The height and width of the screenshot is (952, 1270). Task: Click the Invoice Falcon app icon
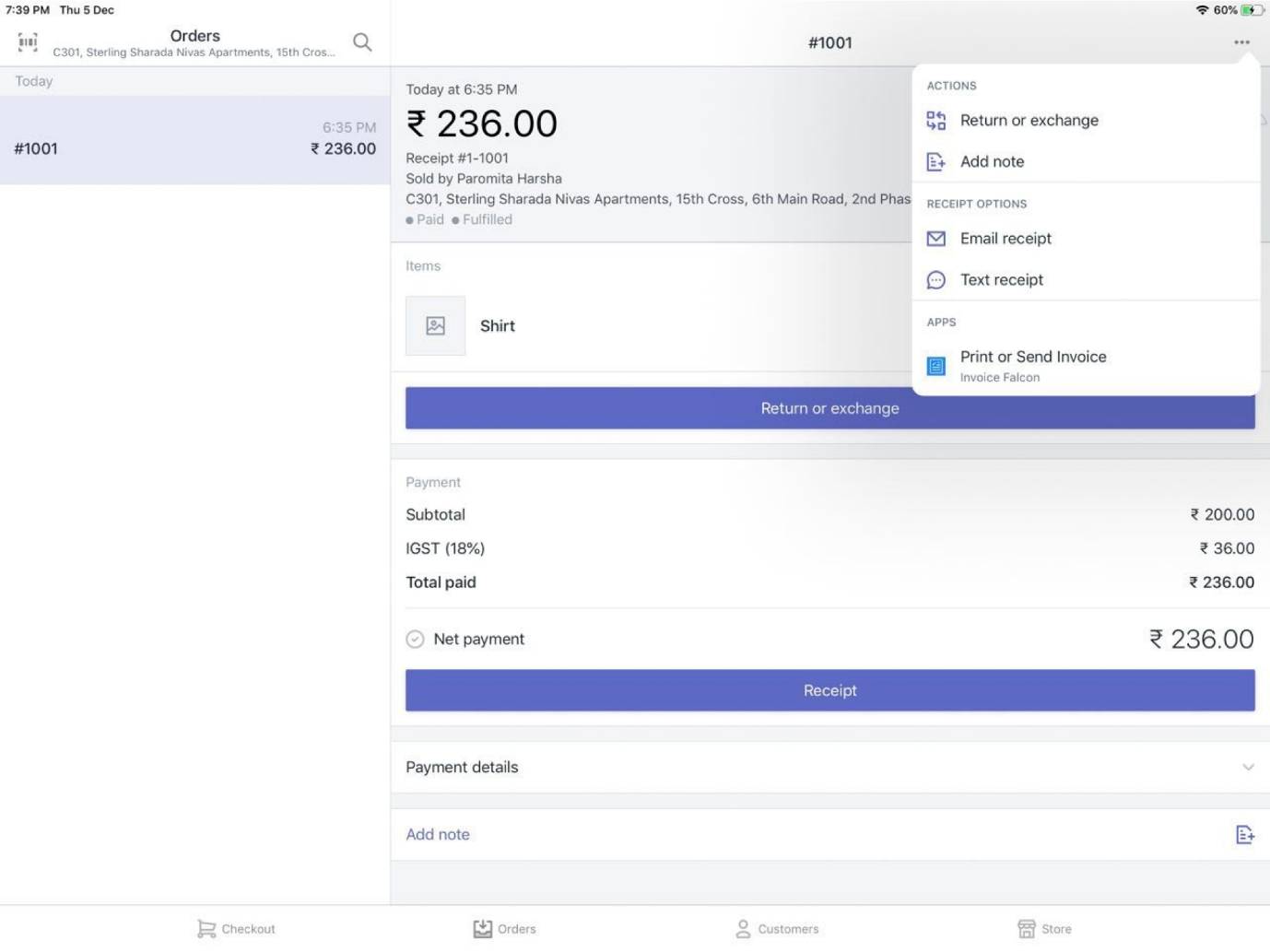pos(935,366)
